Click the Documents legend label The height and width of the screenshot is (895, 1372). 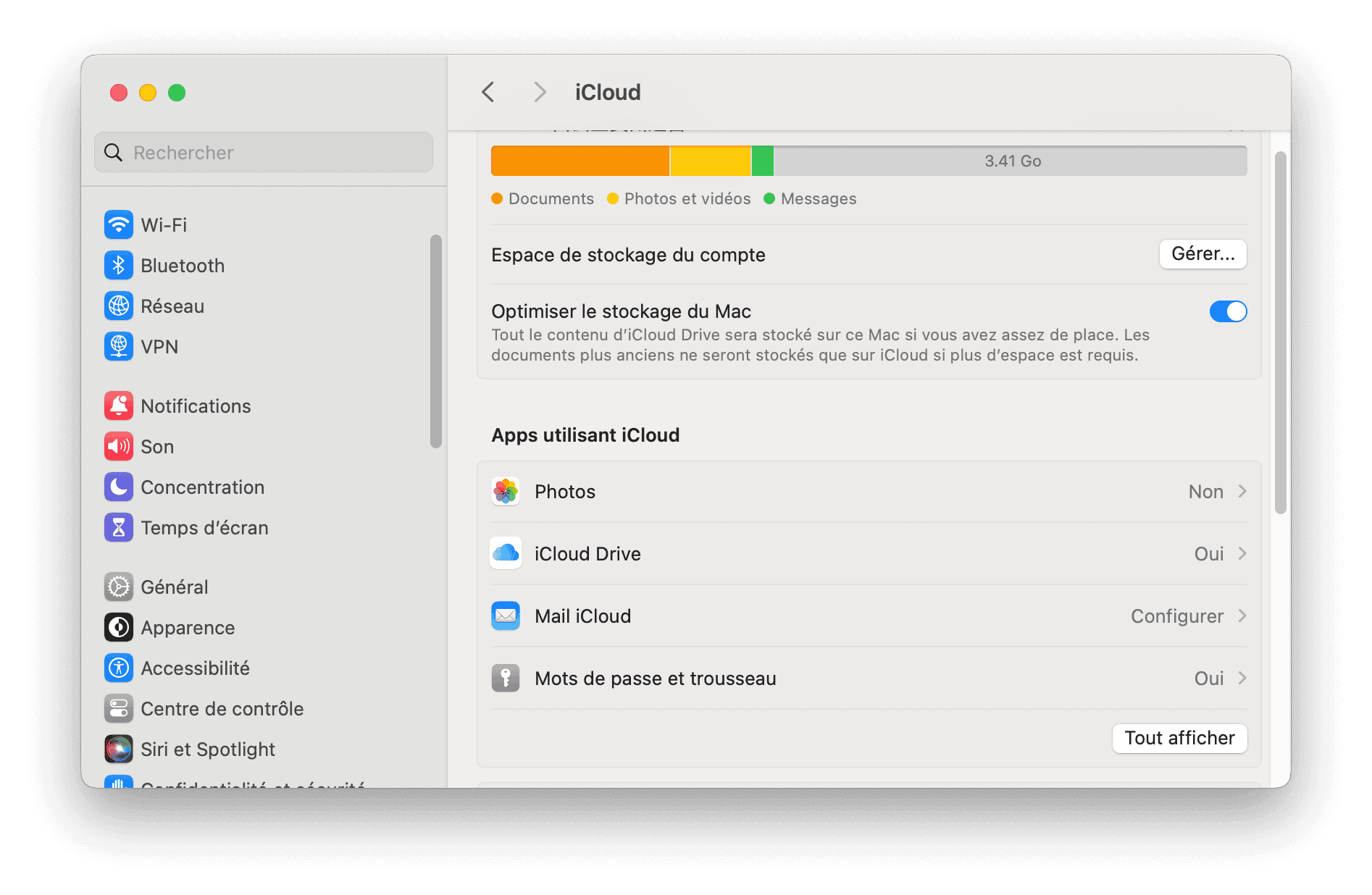tap(551, 199)
